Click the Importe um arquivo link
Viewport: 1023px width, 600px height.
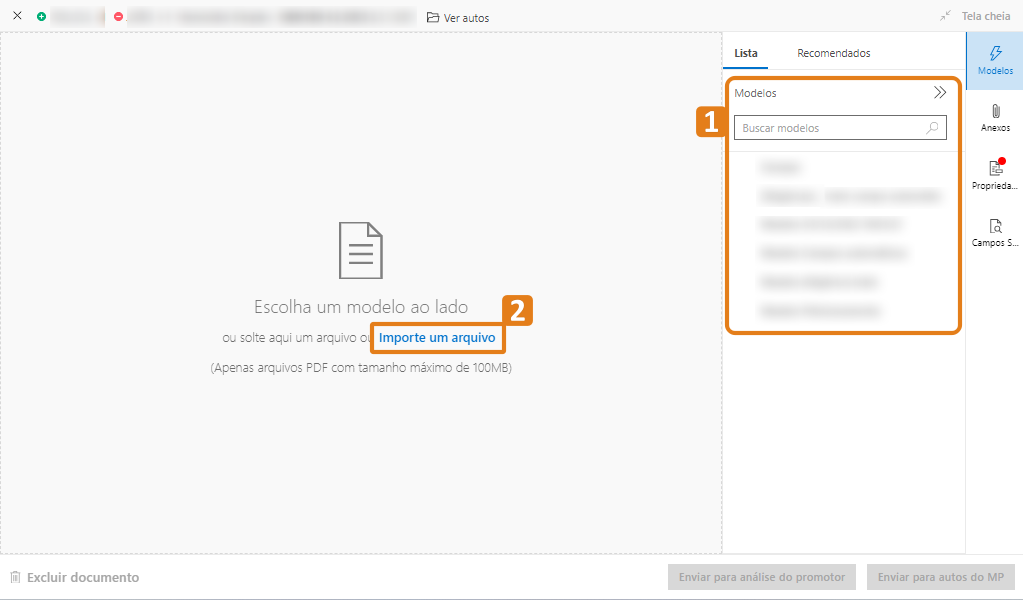[x=437, y=338]
